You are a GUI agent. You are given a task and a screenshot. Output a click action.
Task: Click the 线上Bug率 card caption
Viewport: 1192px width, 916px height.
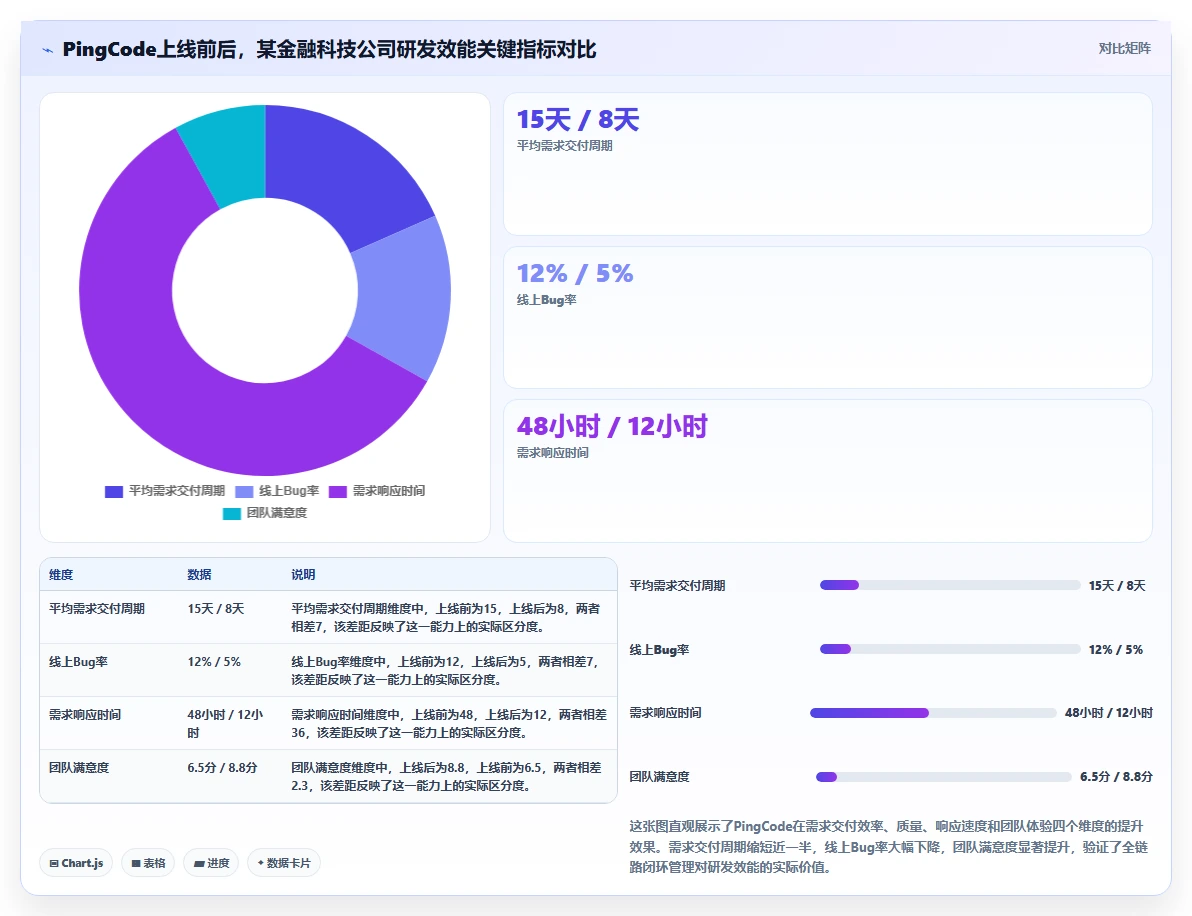(x=547, y=300)
